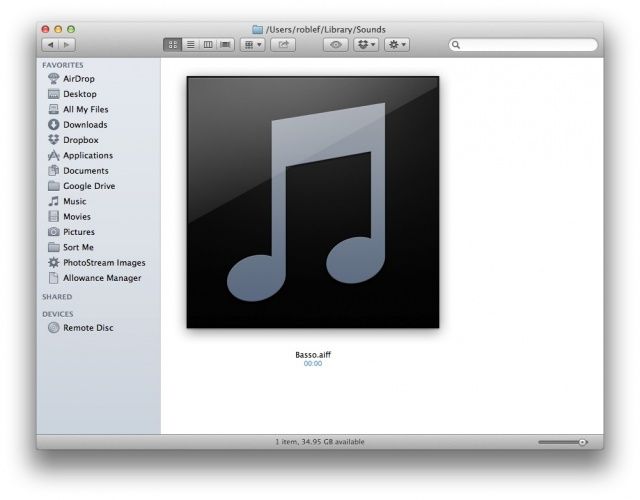Go forward with the right arrow
Viewport: 640px width, 500px height.
click(x=67, y=45)
